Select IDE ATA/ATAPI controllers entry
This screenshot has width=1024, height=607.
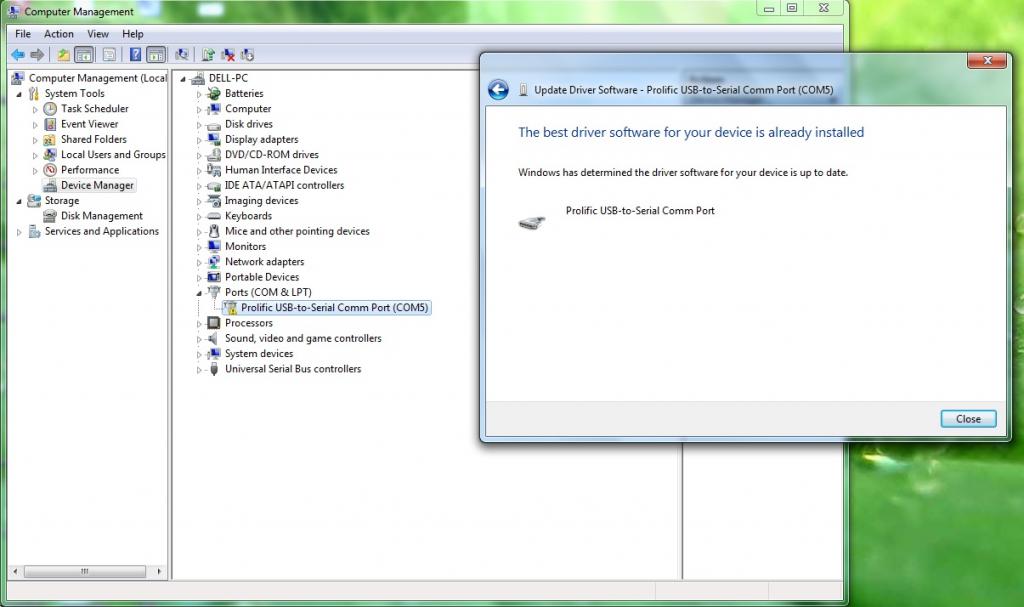284,186
